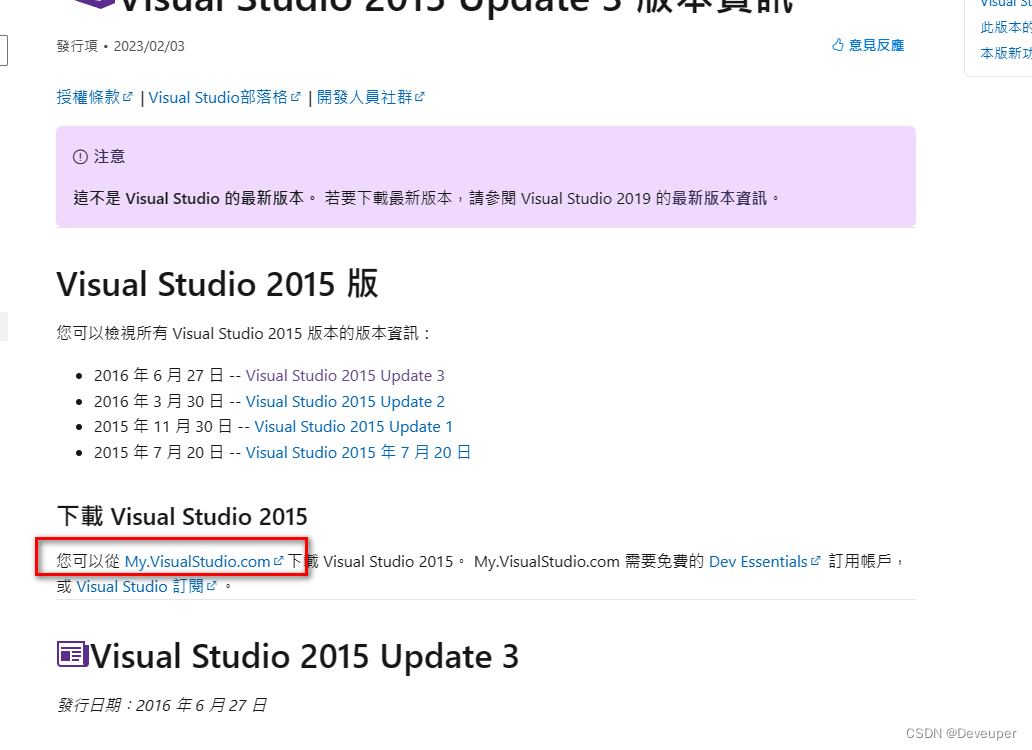Open Visual Studio 2015 Update 2 link

[345, 401]
